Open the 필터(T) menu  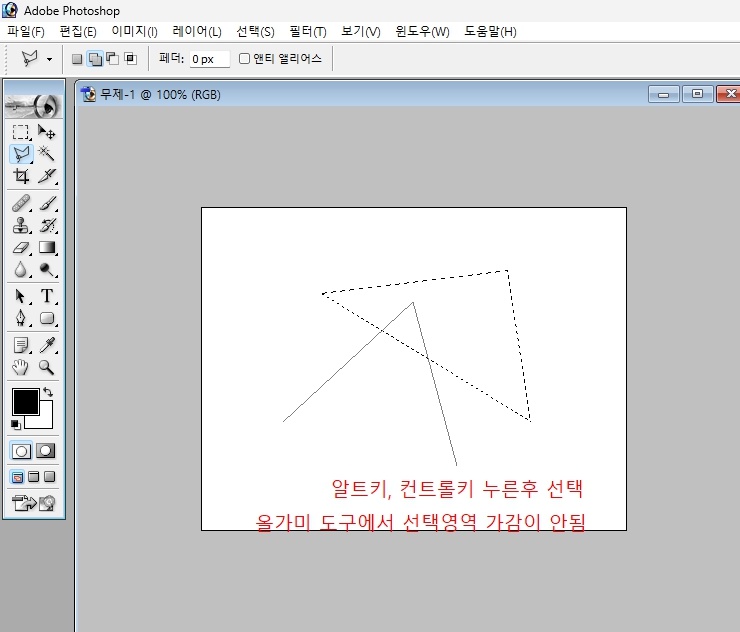308,32
